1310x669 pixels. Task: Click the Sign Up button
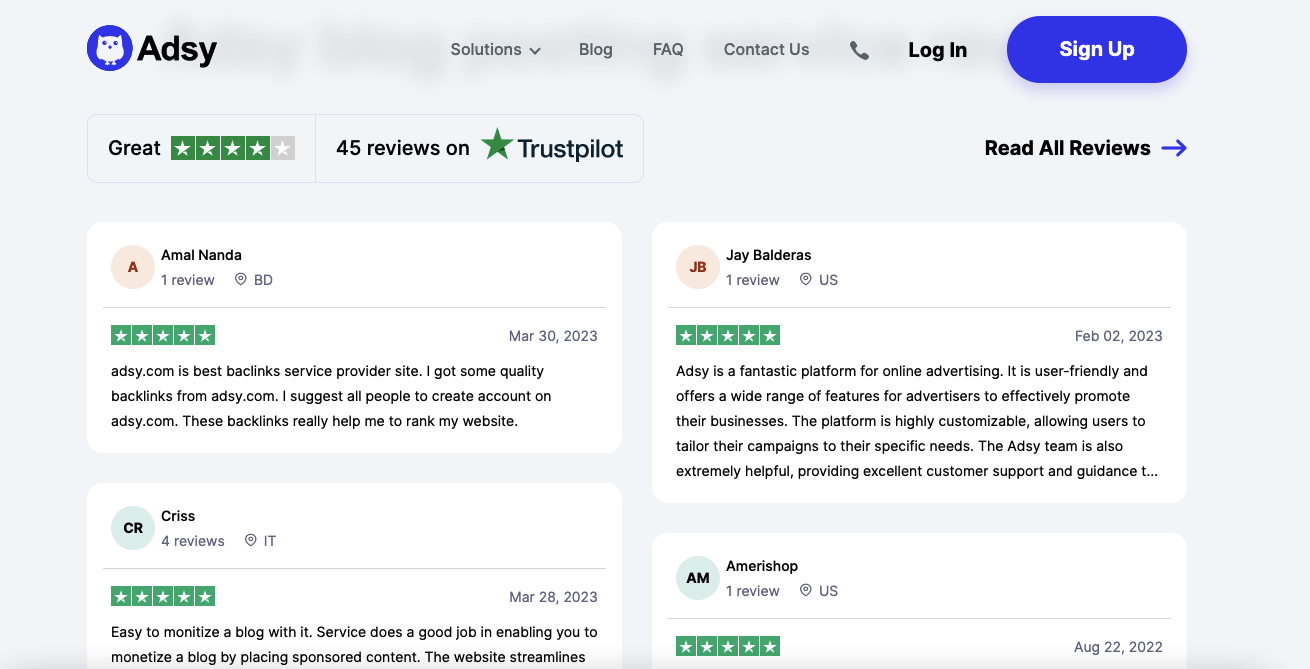point(1097,49)
